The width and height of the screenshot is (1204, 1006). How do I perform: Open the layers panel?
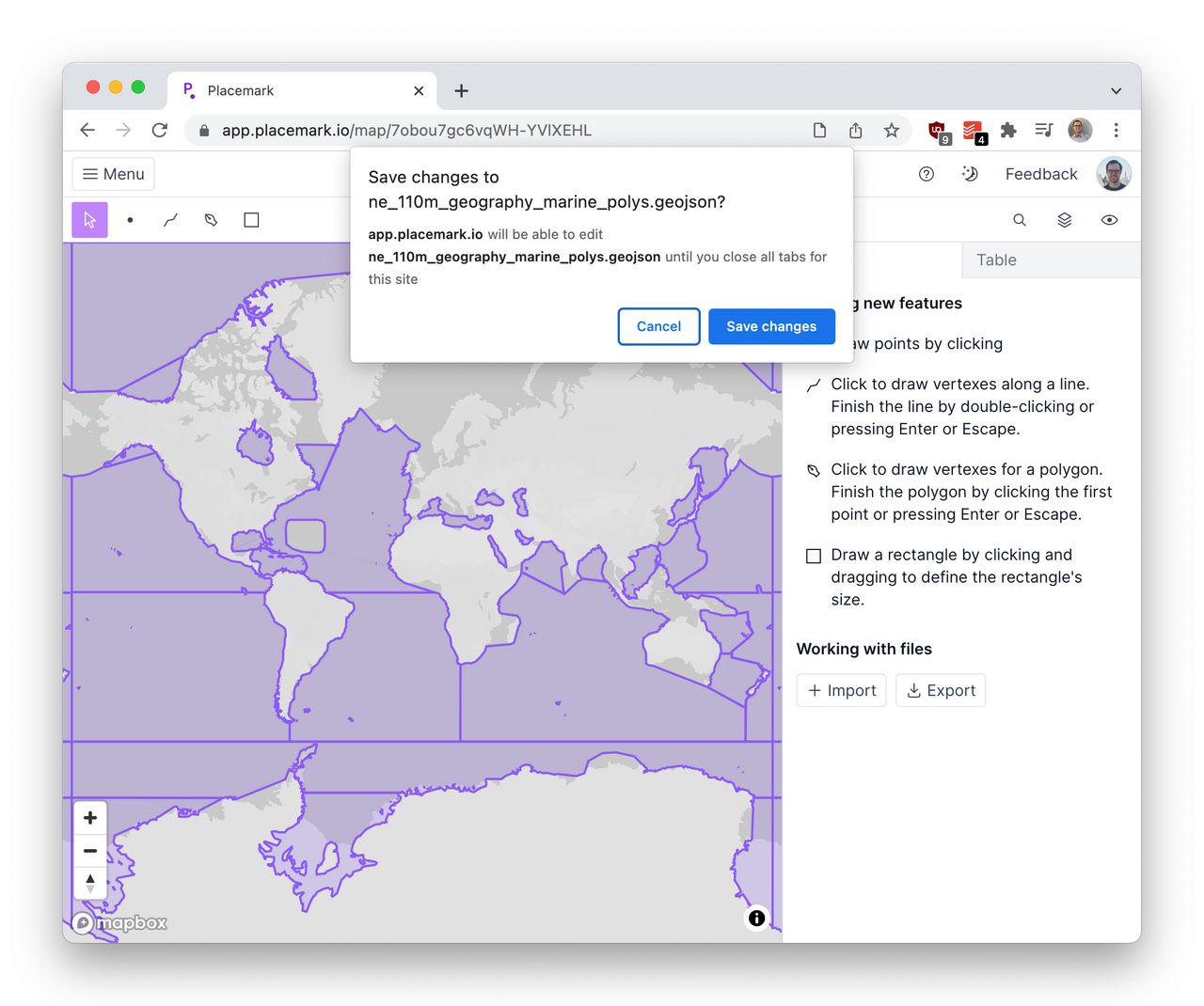coord(1064,219)
